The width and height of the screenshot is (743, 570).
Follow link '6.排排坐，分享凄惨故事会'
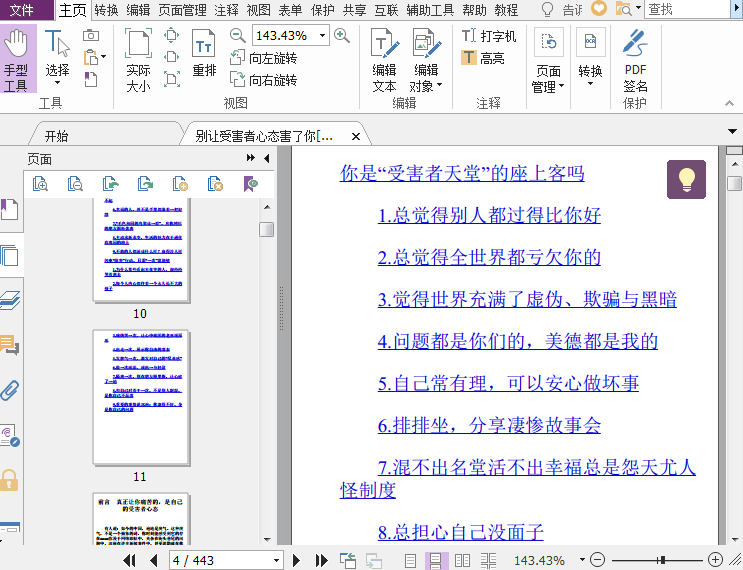click(489, 425)
